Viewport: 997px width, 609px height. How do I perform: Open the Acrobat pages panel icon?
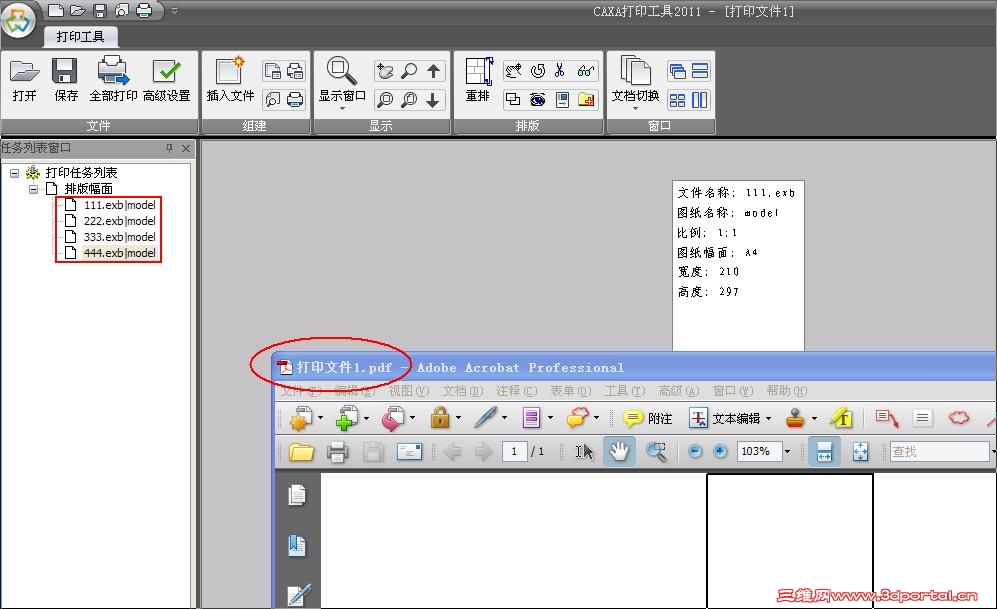tap(297, 495)
